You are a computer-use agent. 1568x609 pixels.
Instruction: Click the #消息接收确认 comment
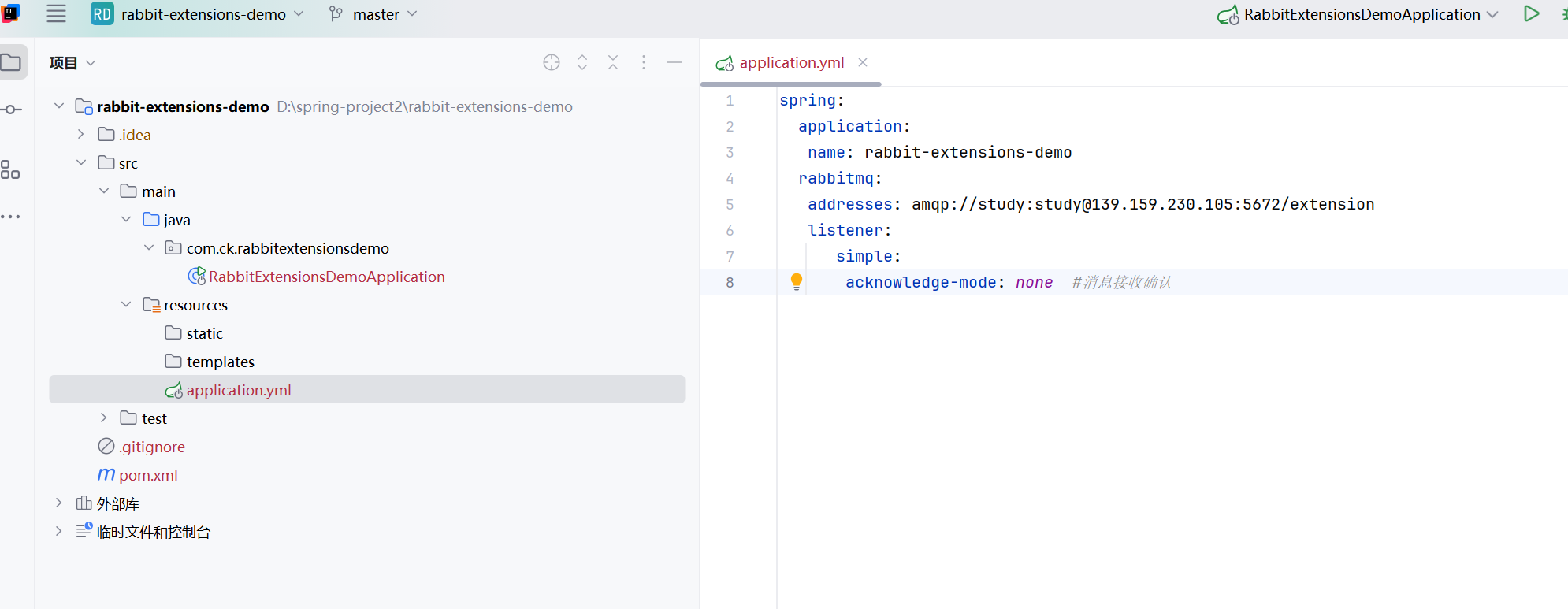(1121, 283)
